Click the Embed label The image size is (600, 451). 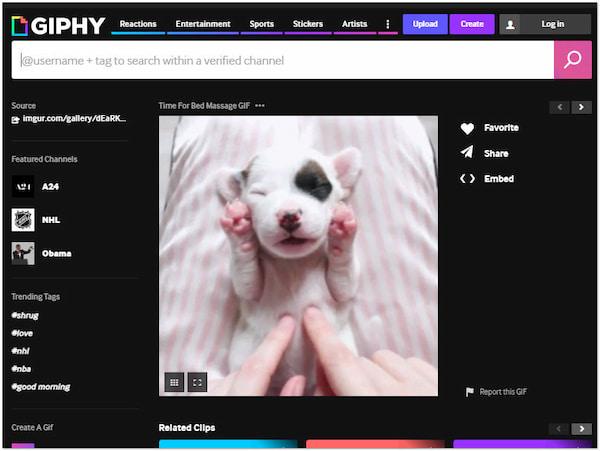coord(499,179)
